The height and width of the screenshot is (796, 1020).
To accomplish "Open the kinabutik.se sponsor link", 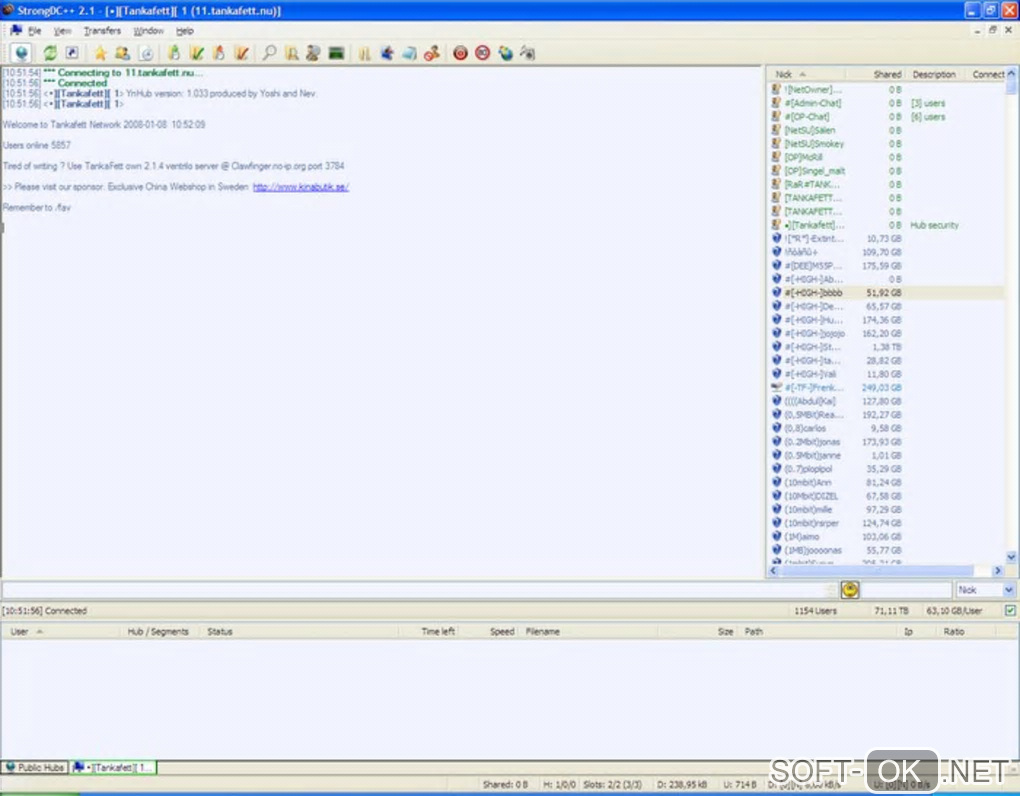I will click(301, 187).
